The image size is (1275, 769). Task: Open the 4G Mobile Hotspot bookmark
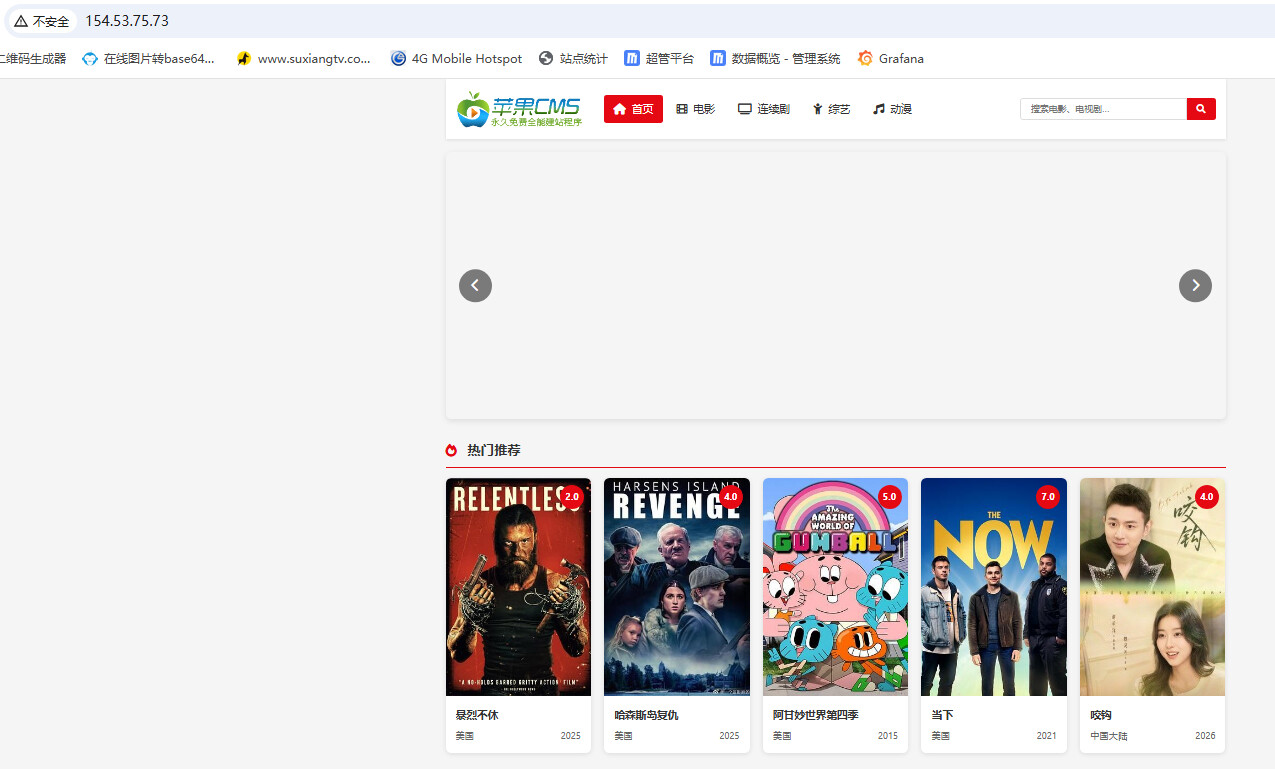(456, 59)
